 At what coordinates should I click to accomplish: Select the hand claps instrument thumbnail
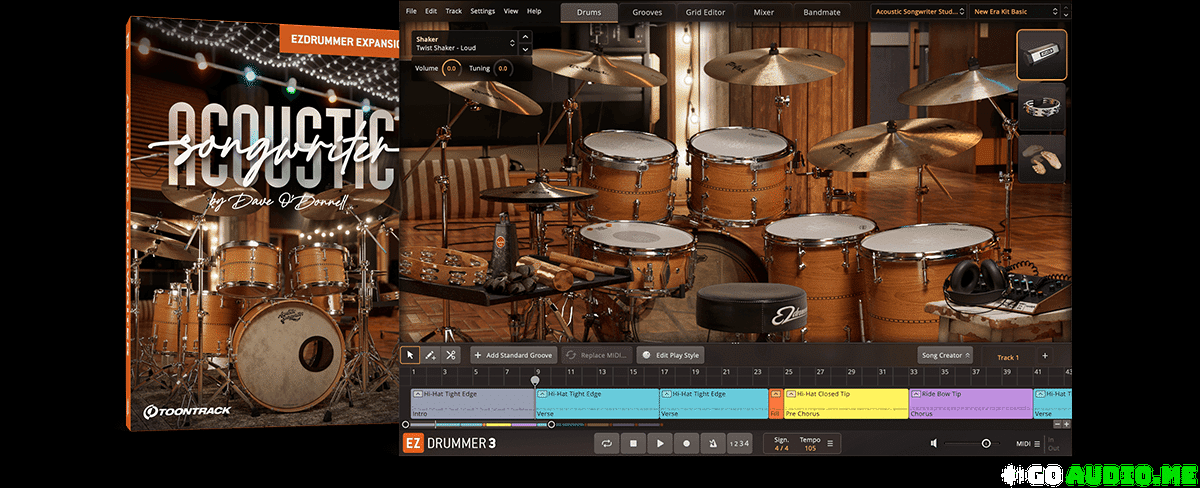click(1042, 160)
